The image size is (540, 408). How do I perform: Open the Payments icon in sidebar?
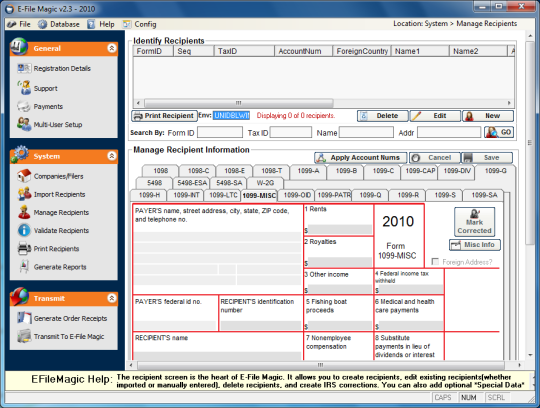[x=24, y=106]
